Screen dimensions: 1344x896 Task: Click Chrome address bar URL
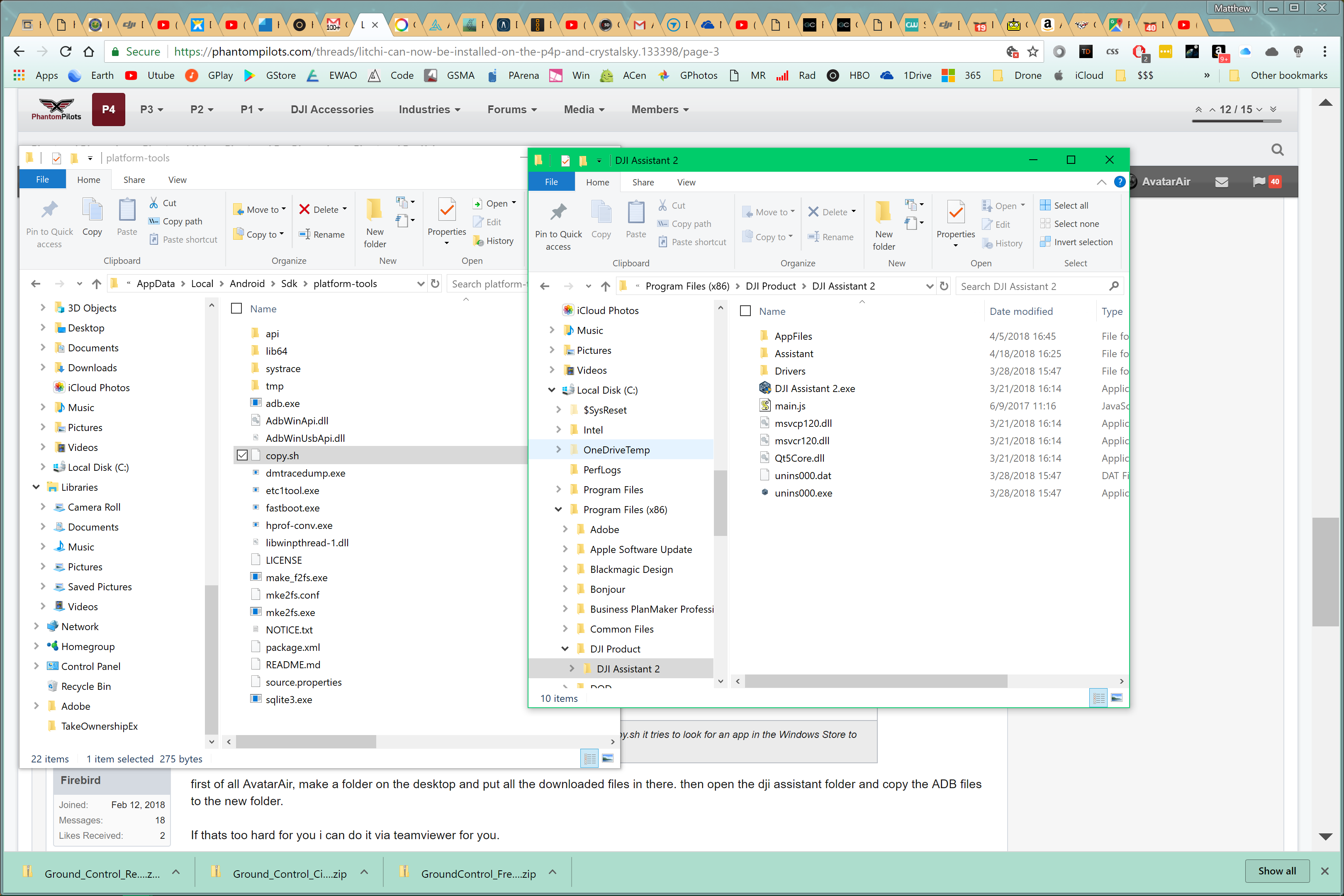point(446,51)
